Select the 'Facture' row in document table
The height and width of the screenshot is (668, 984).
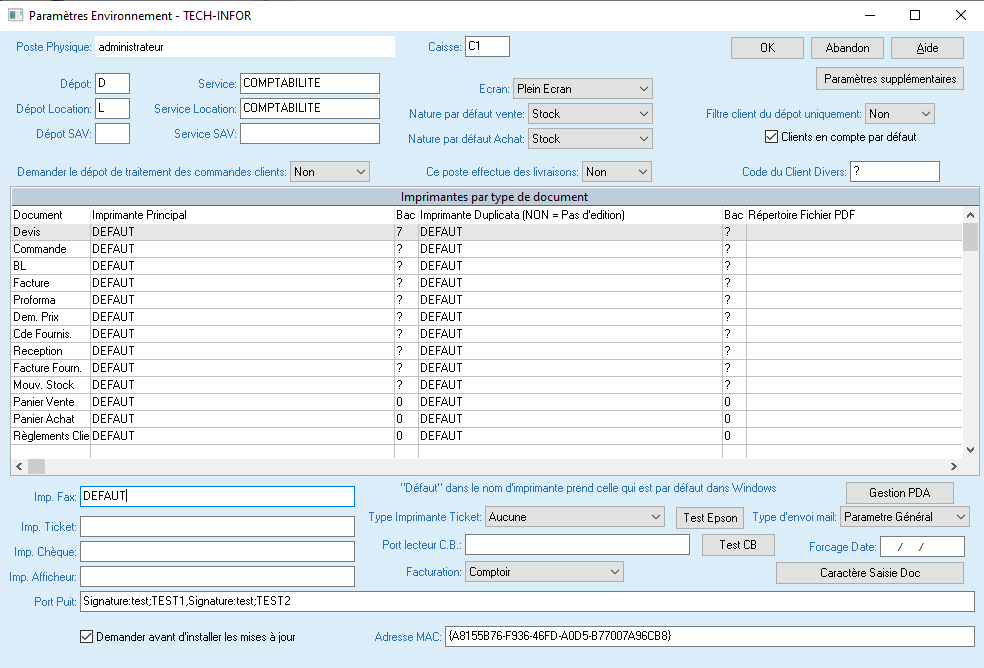tap(50, 283)
